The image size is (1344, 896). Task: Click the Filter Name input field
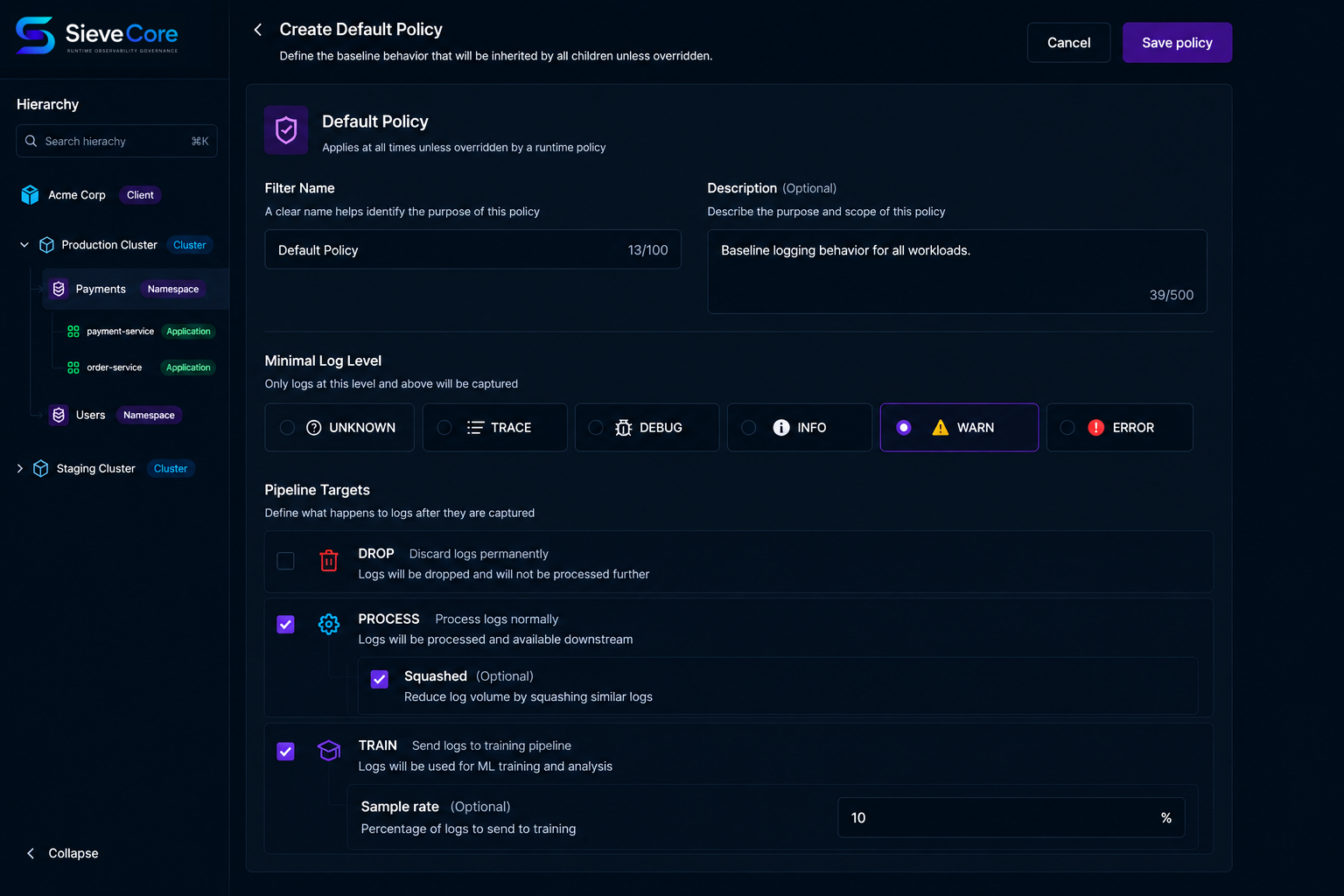(472, 249)
